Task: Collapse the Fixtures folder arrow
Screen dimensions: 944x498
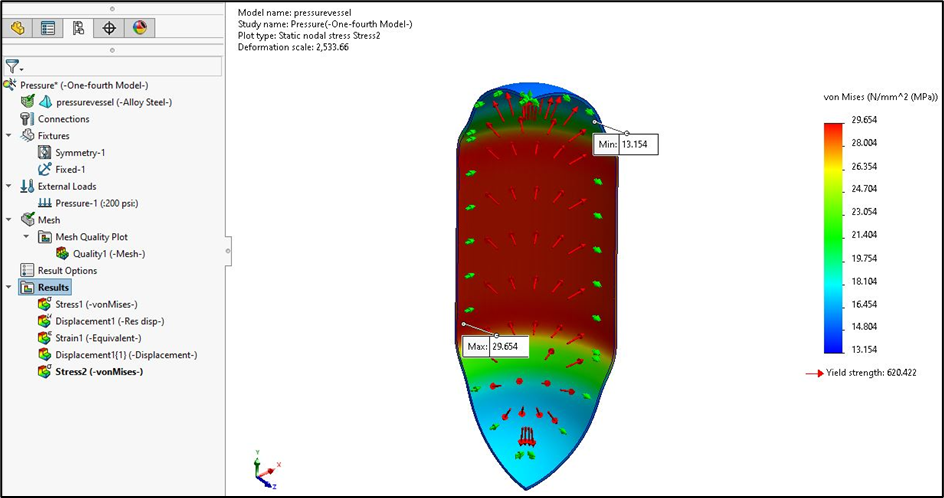Action: pos(8,135)
